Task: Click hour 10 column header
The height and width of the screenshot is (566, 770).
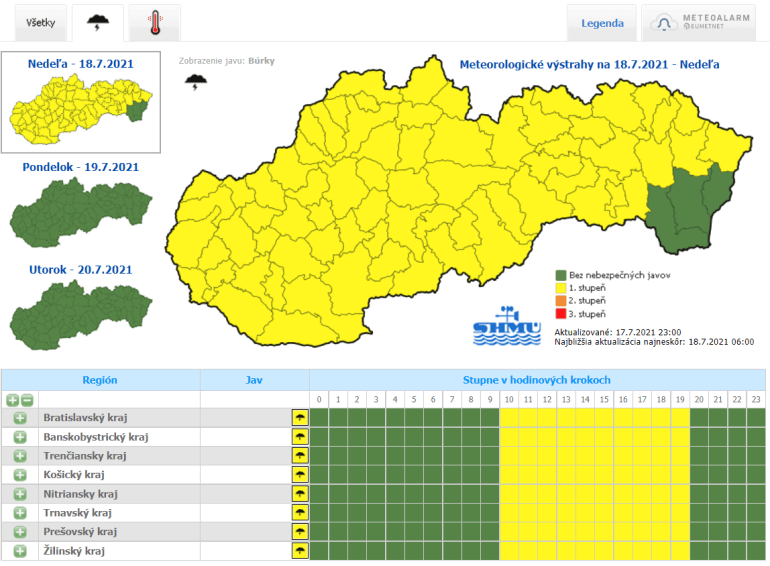Action: [x=509, y=400]
